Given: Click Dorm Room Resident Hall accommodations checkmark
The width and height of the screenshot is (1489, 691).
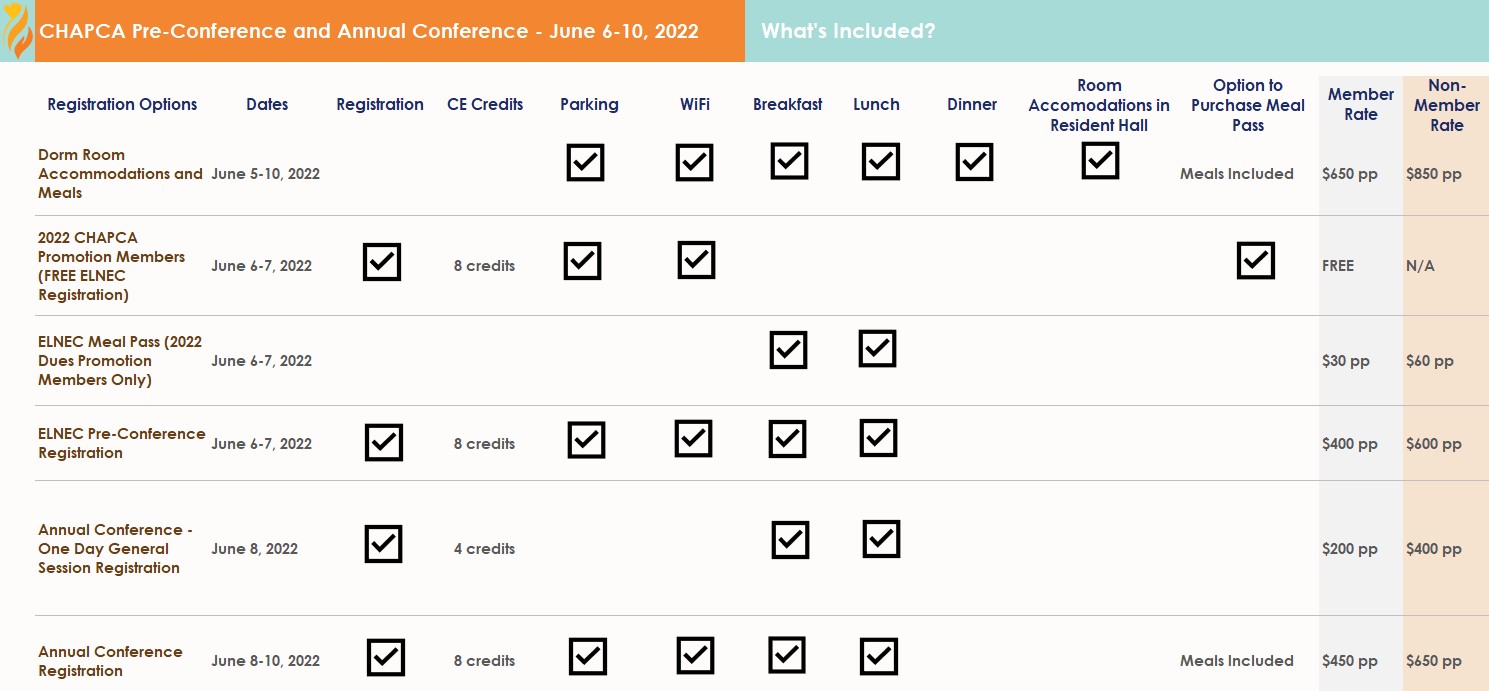Looking at the screenshot, I should 1100,160.
